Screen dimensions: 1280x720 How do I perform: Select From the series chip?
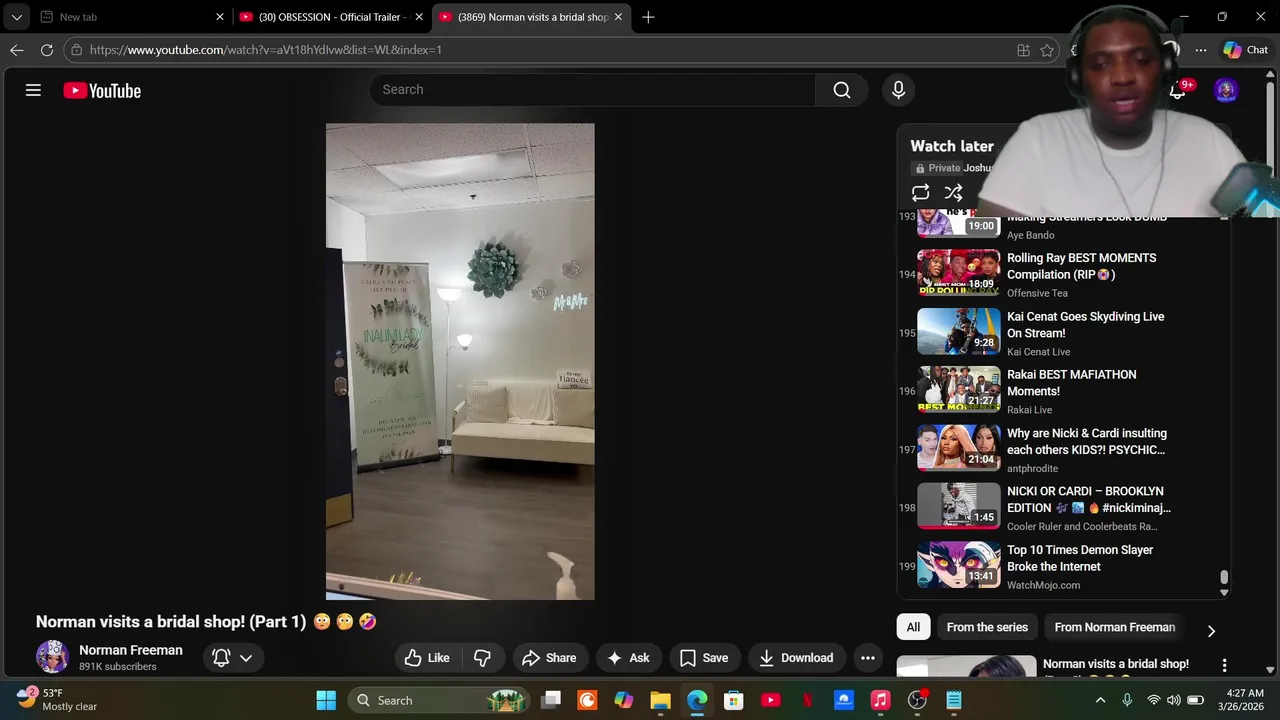point(987,627)
